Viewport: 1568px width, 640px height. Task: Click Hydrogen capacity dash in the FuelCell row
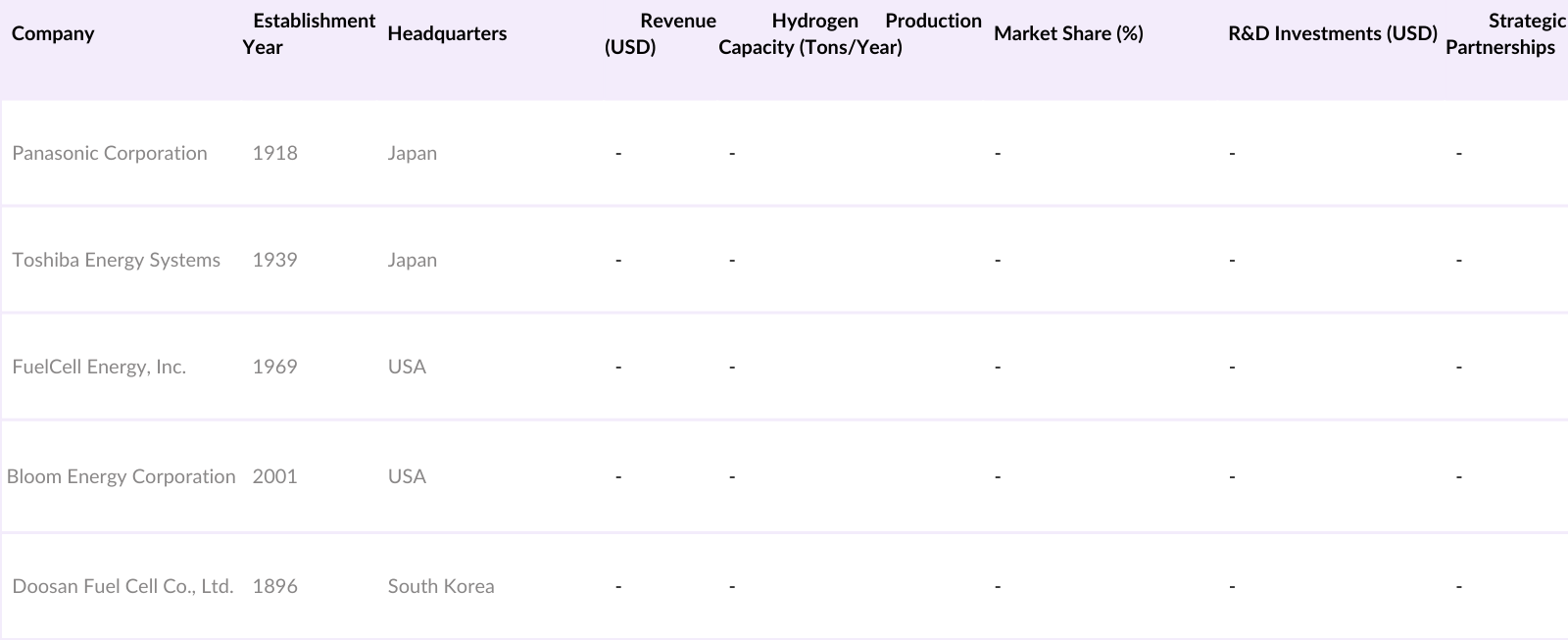coord(732,367)
